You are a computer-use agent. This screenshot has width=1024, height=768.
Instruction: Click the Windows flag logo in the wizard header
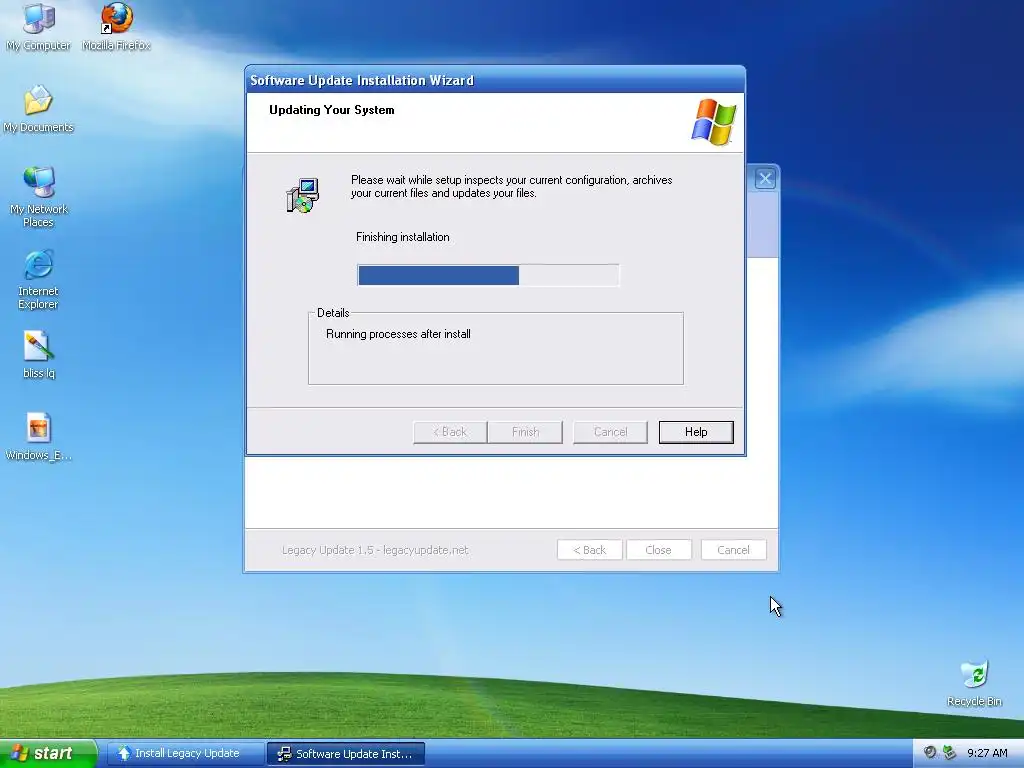click(714, 122)
